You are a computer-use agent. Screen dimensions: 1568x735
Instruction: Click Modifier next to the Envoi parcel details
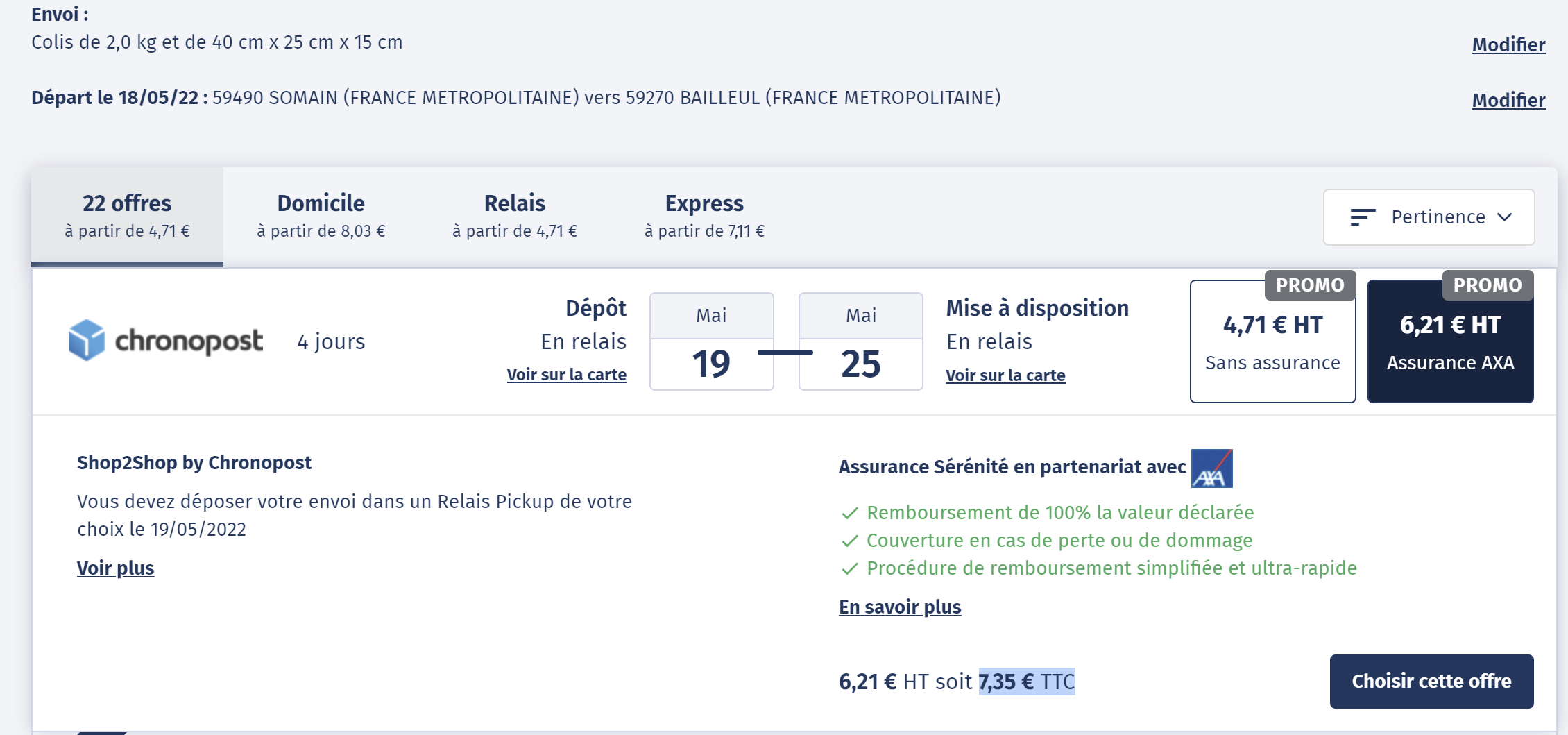click(x=1508, y=44)
